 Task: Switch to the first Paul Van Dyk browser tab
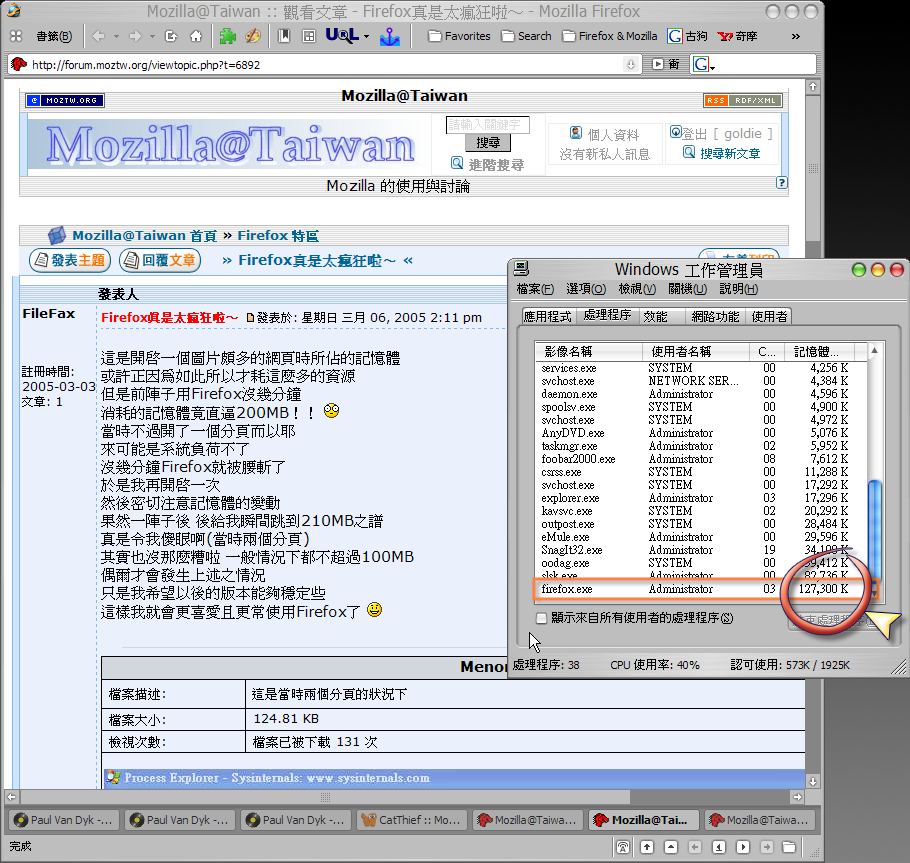coord(64,820)
